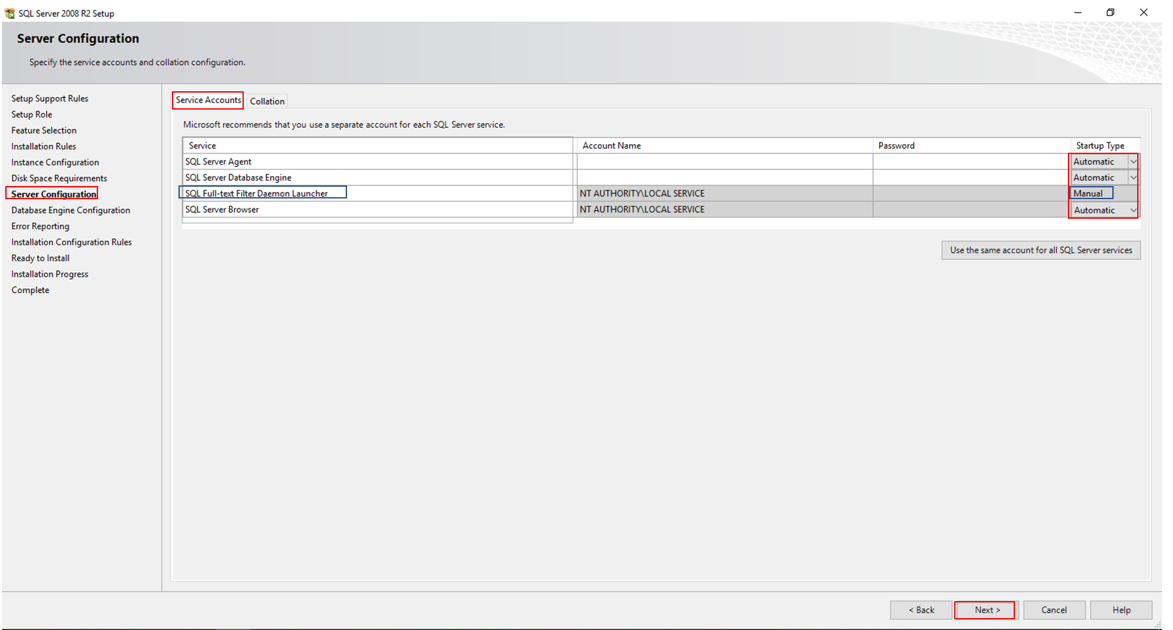Click the SQL Server Database Engine account name field

(724, 178)
